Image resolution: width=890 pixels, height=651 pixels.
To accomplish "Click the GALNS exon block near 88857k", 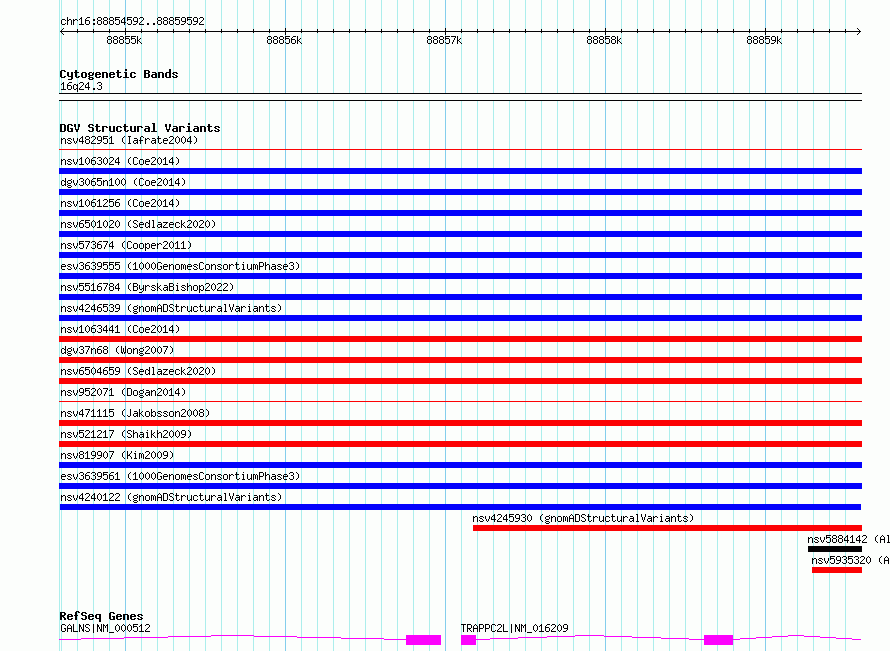I will pos(423,640).
